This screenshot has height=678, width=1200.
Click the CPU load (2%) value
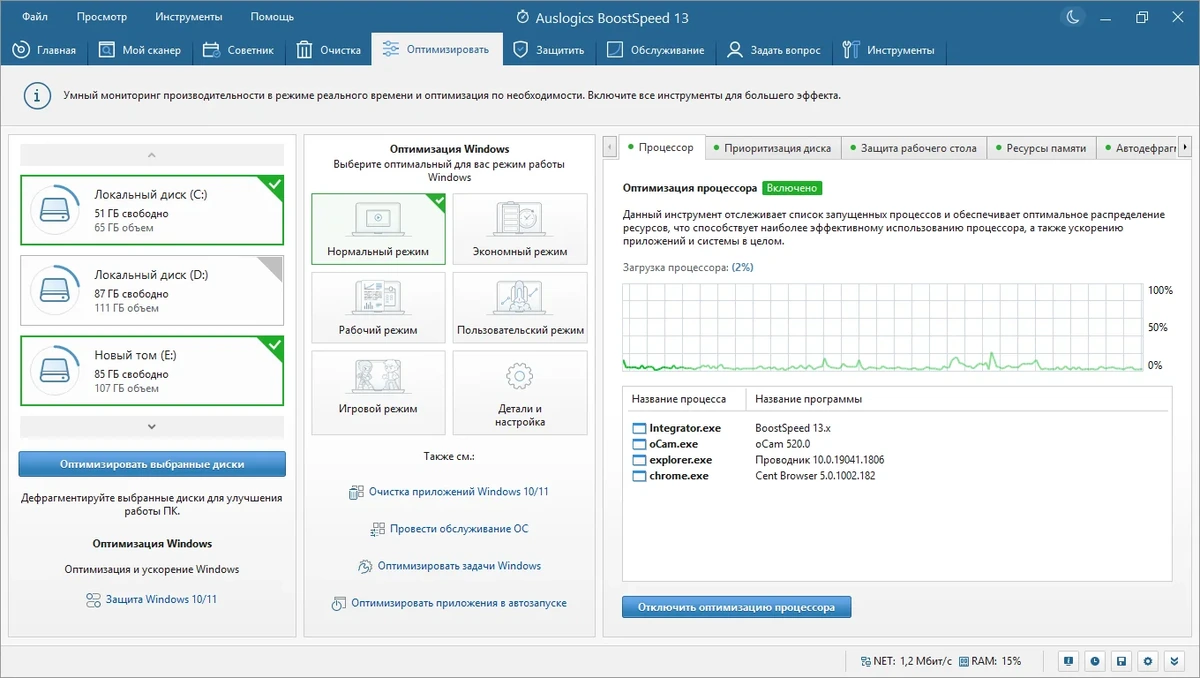(742, 267)
